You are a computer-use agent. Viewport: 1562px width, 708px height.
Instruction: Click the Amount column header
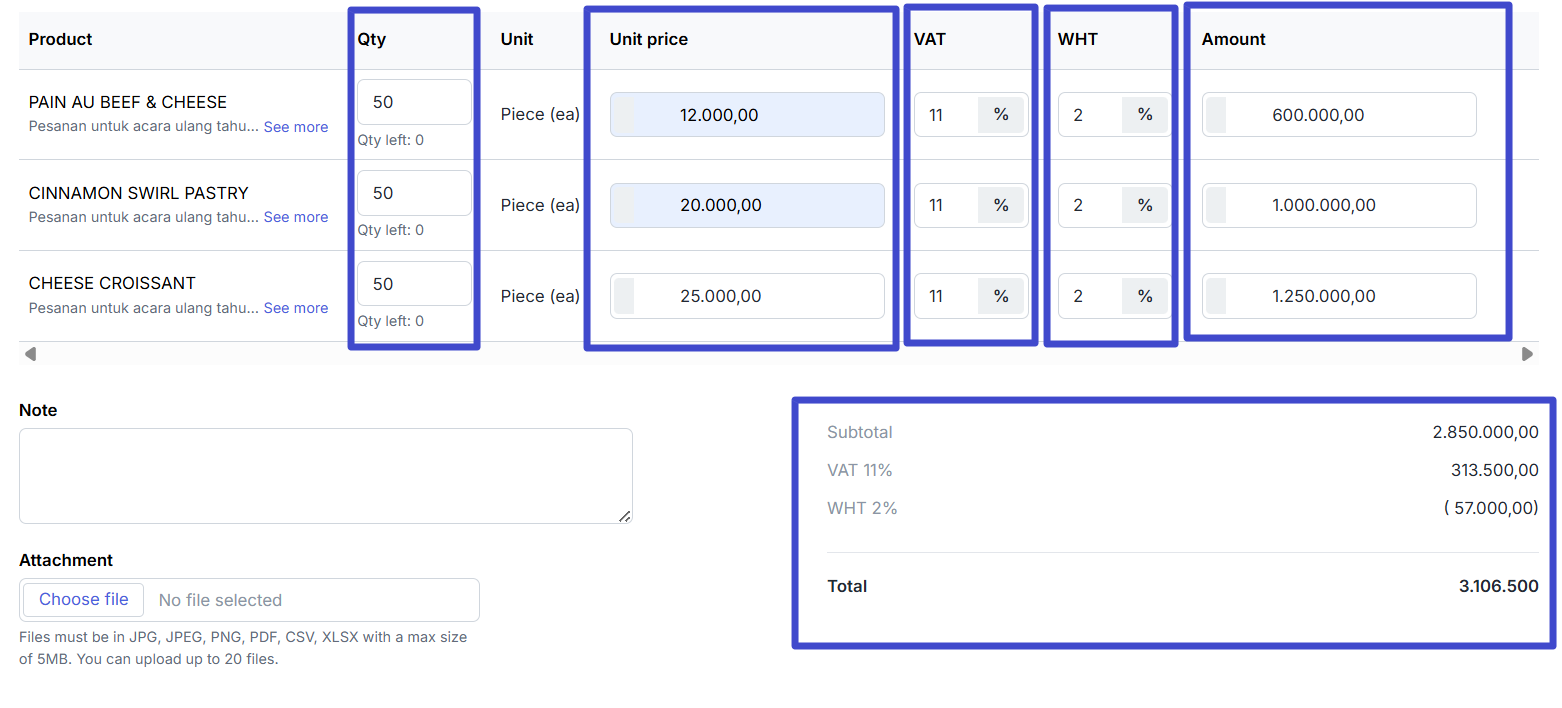point(1233,39)
